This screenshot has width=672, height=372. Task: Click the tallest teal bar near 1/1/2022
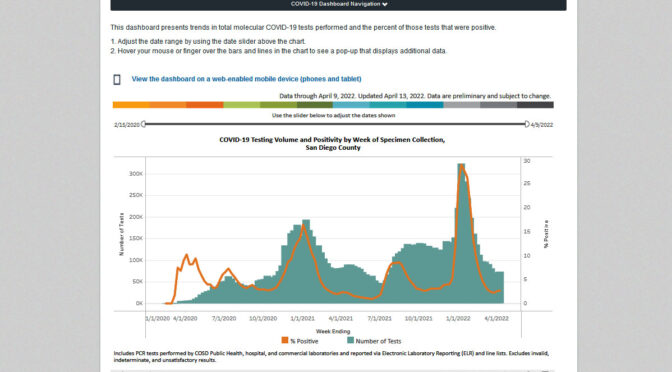coord(461,233)
